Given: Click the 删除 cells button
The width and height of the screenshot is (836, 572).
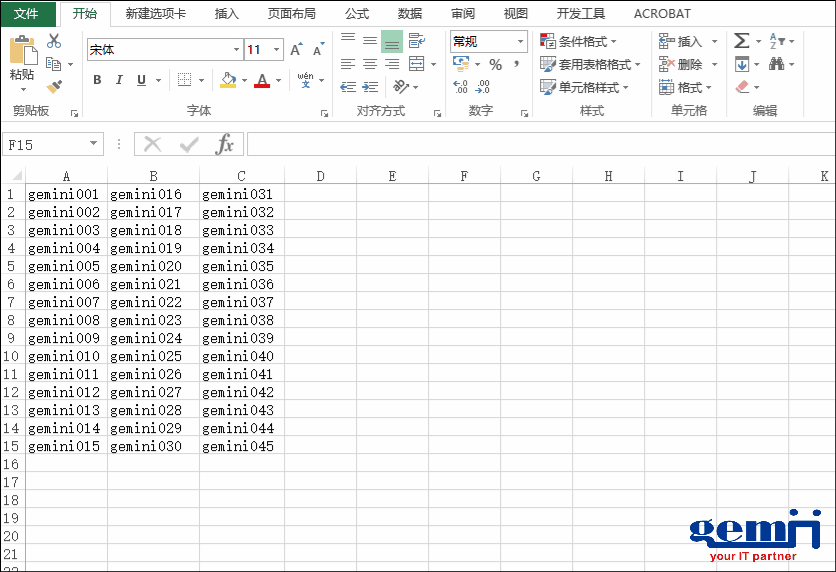Looking at the screenshot, I should point(681,65).
